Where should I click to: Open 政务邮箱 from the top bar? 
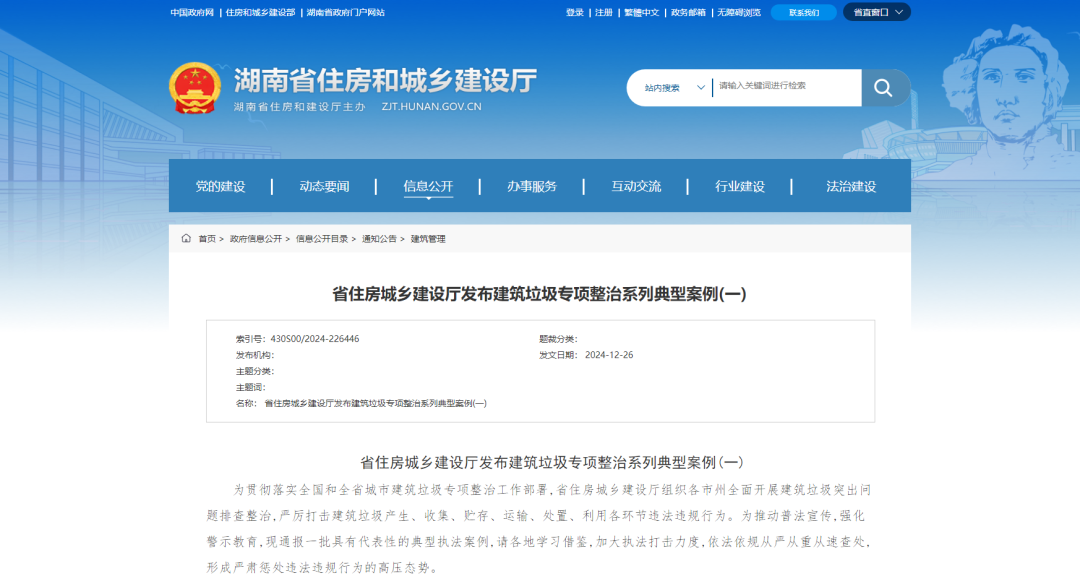pyautogui.click(x=687, y=13)
